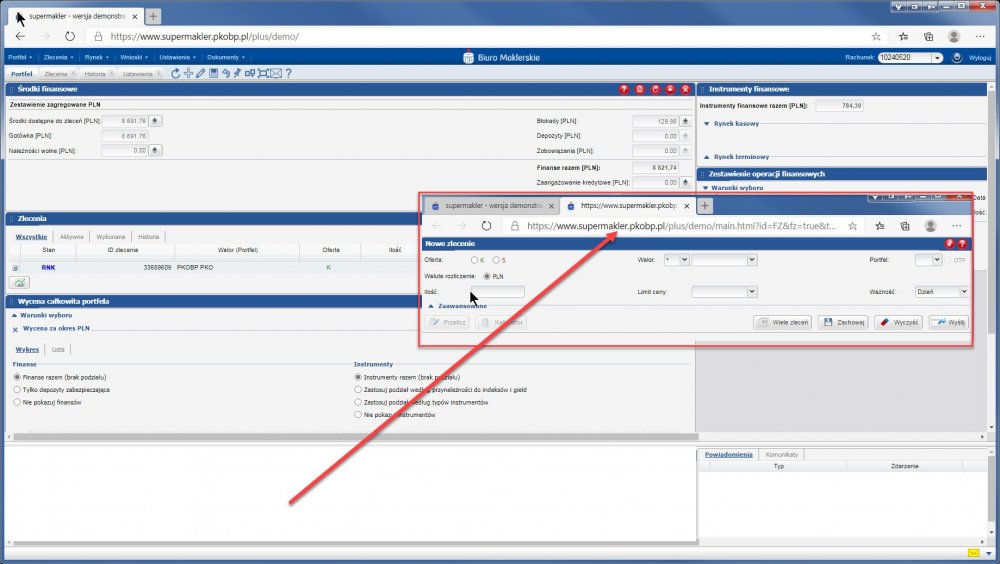Click the red help icon on Środki finansowe header
The width and height of the screenshot is (1000, 564).
click(x=624, y=89)
